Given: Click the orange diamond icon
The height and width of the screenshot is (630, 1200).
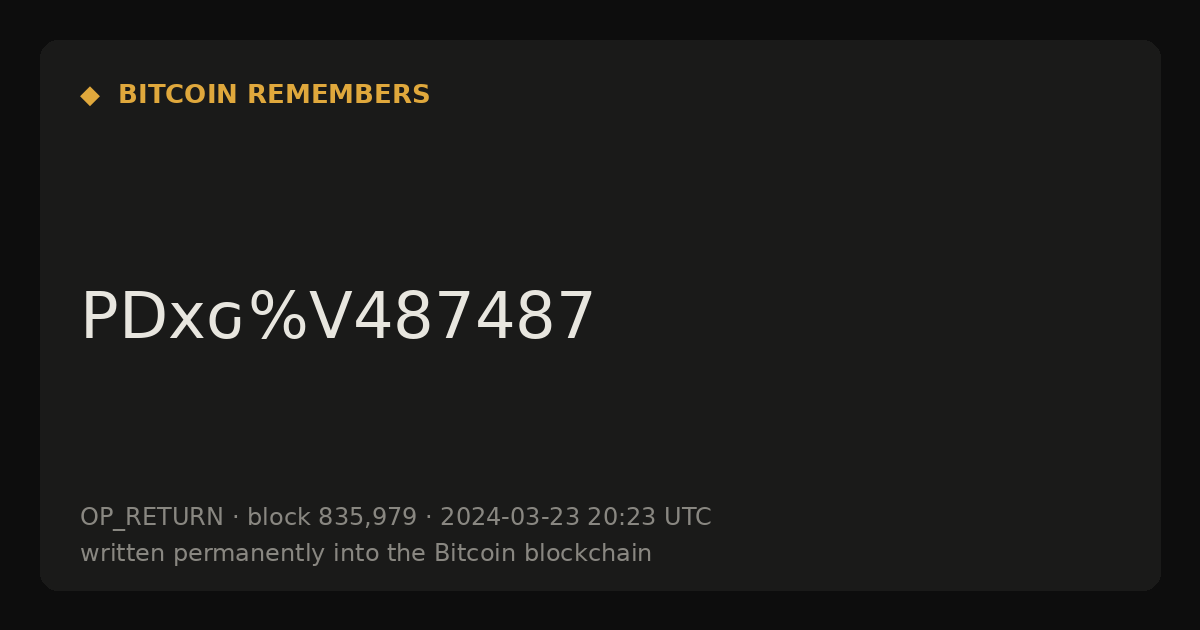Looking at the screenshot, I should 90,95.
